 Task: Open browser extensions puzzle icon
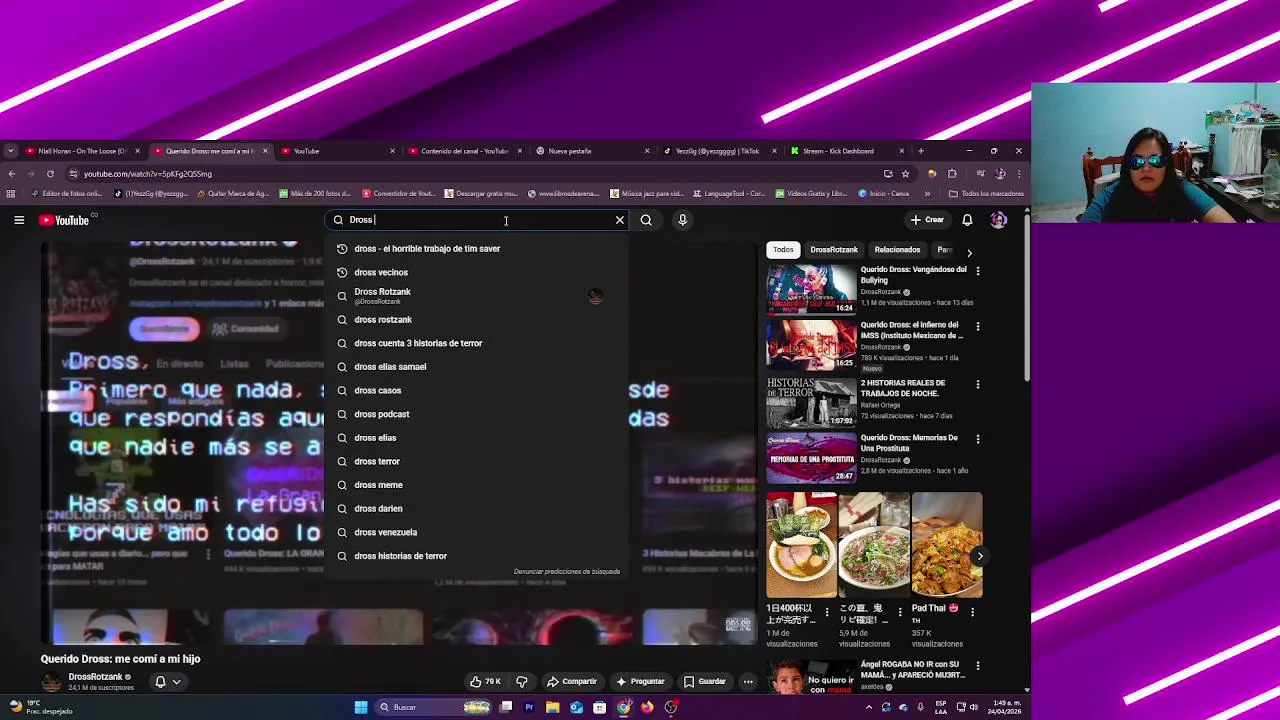(x=952, y=174)
